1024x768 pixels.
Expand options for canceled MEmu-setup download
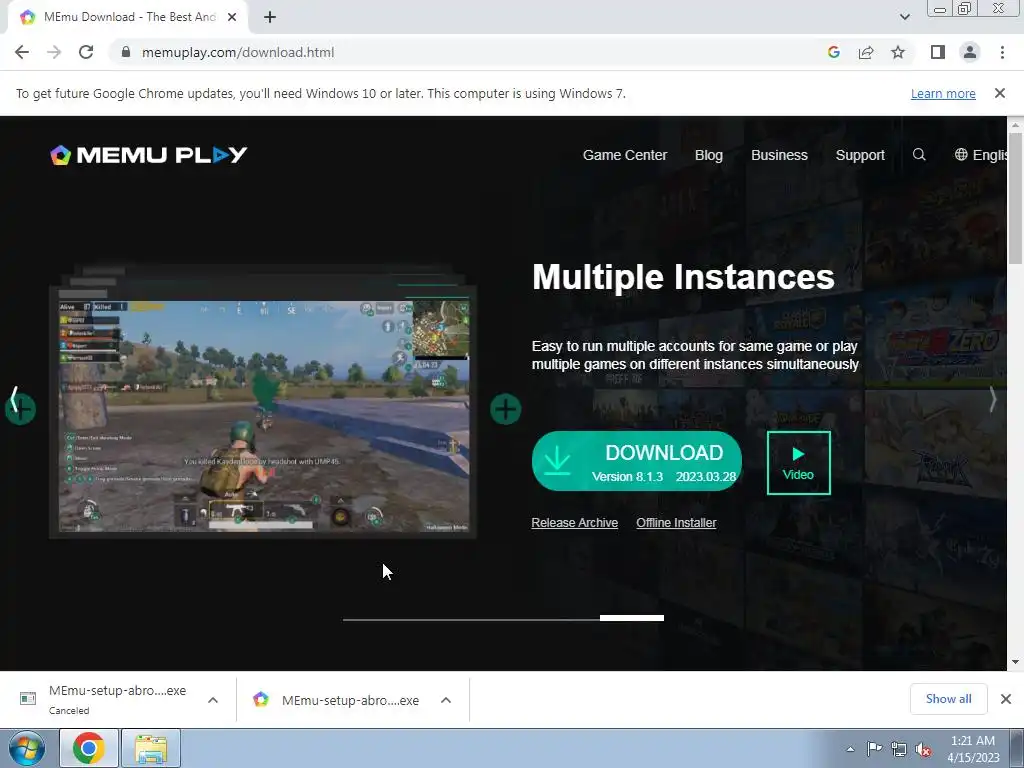click(213, 700)
